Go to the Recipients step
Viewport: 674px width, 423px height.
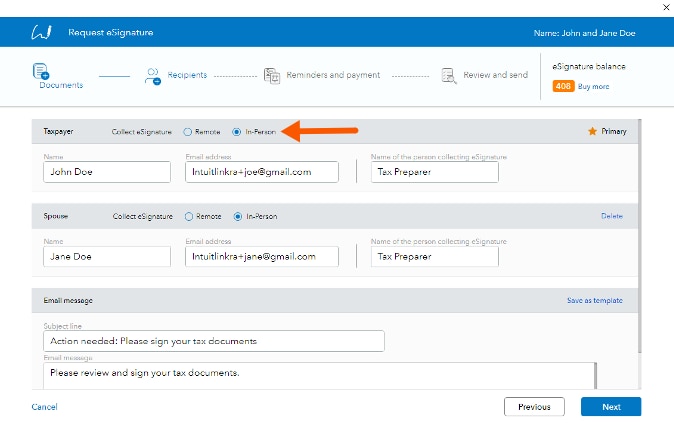click(187, 75)
